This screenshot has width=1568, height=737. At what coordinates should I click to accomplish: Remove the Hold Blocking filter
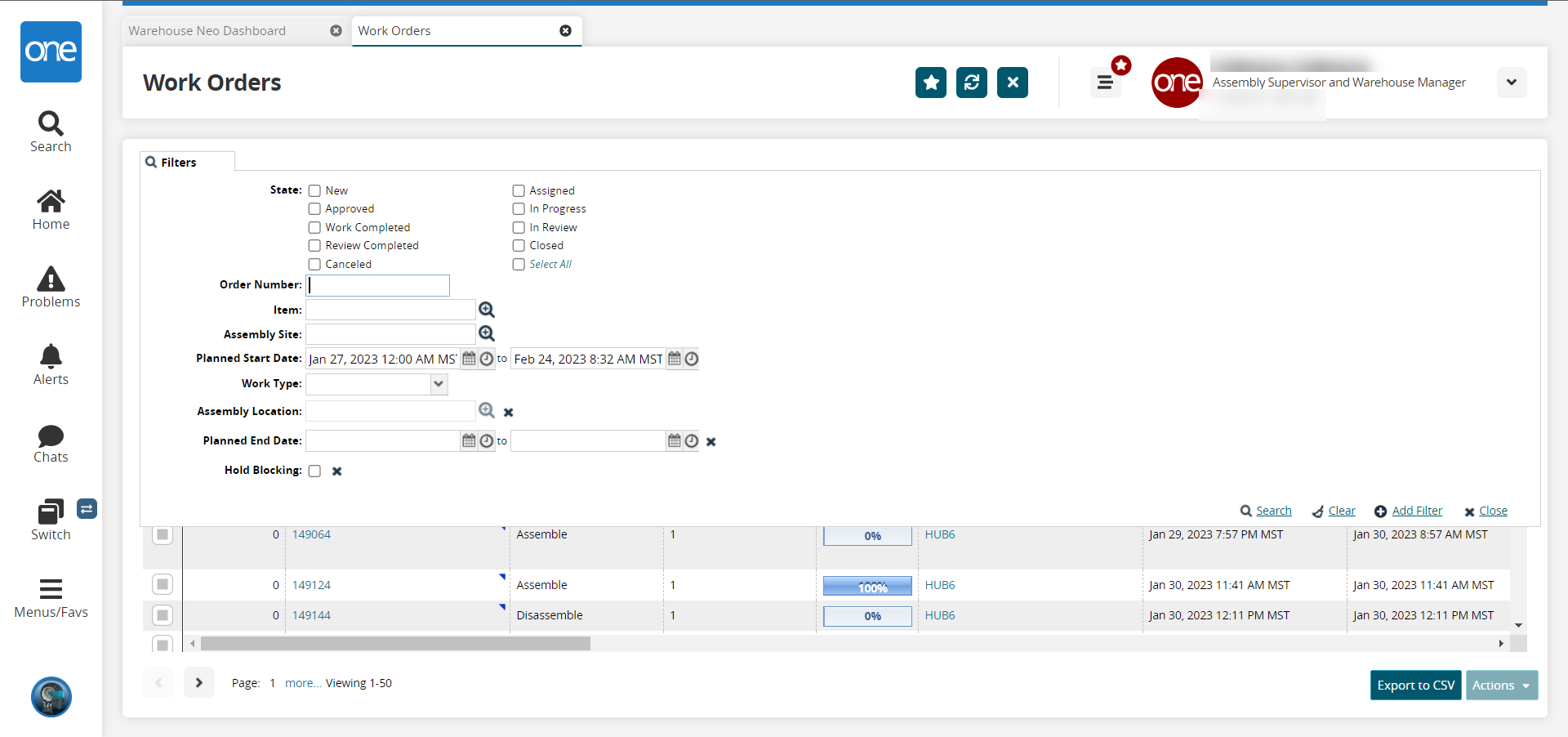coord(336,471)
